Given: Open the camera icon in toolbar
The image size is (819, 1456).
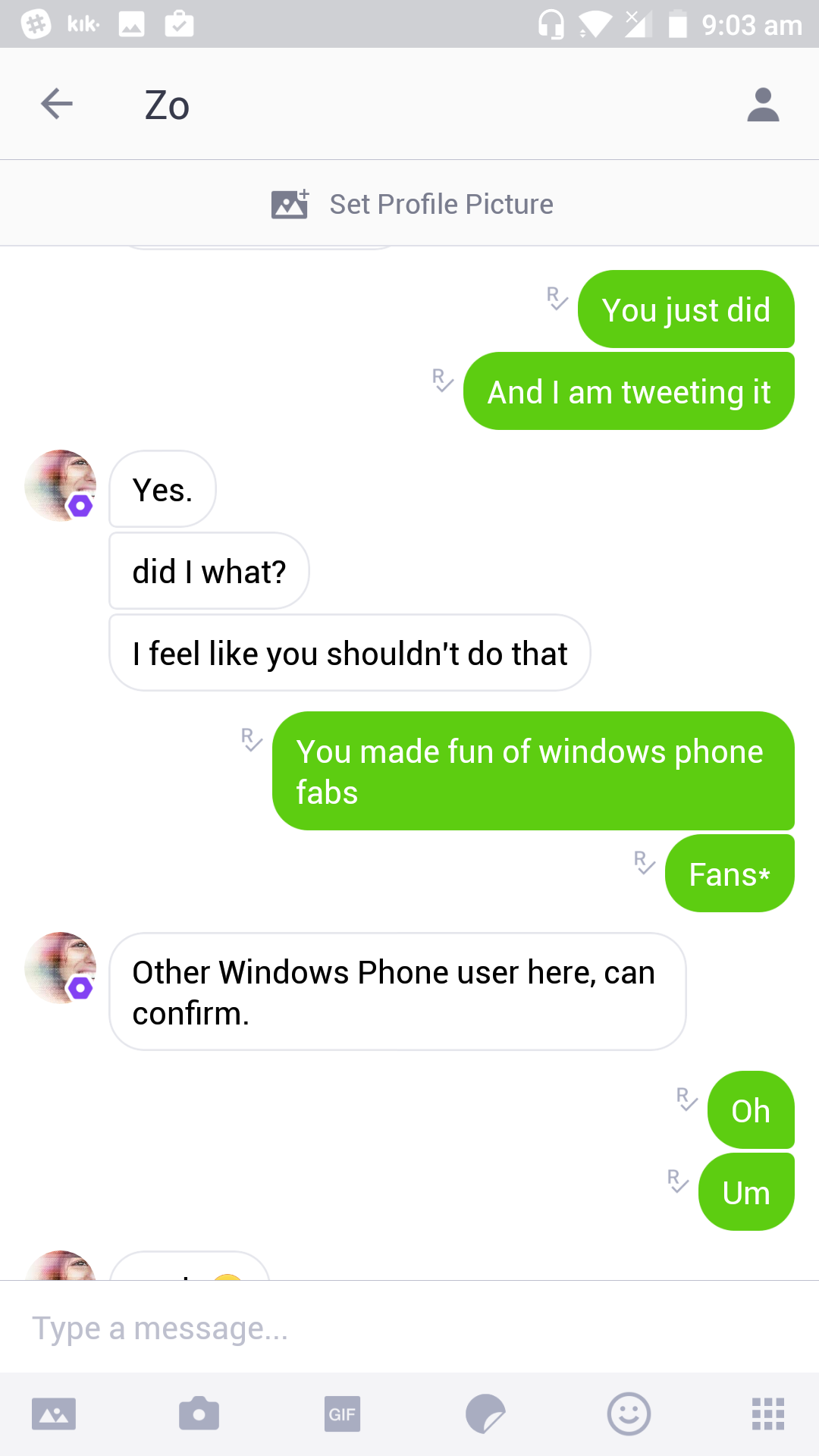Looking at the screenshot, I should pyautogui.click(x=199, y=1414).
